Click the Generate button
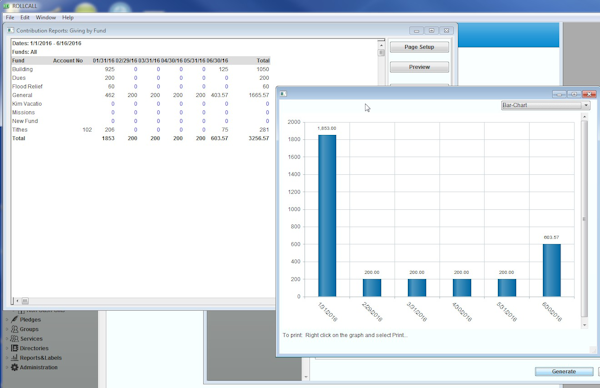Screen dimensions: 600x388 (x=564, y=371)
